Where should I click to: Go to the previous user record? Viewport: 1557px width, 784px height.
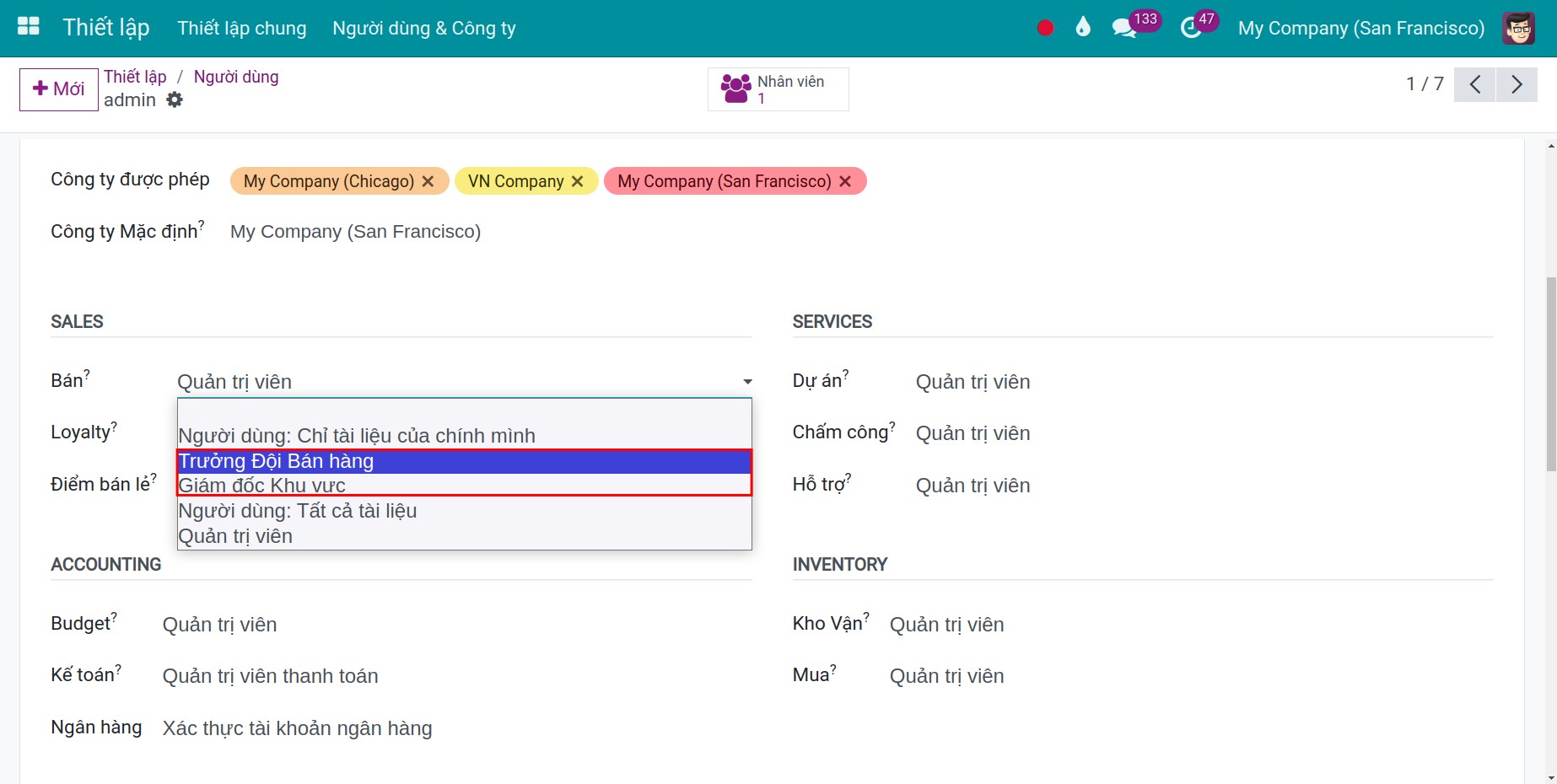point(1474,84)
